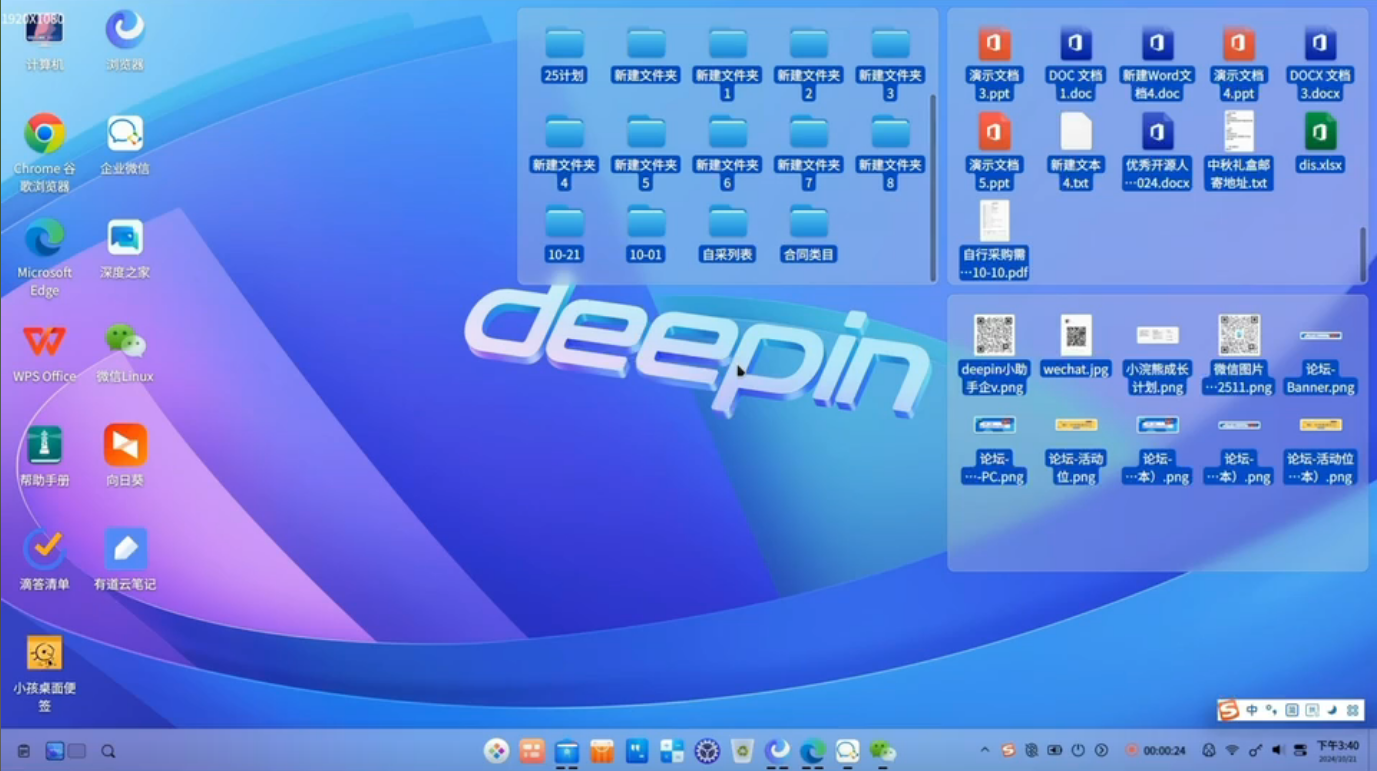Click the search icon on taskbar

click(108, 751)
